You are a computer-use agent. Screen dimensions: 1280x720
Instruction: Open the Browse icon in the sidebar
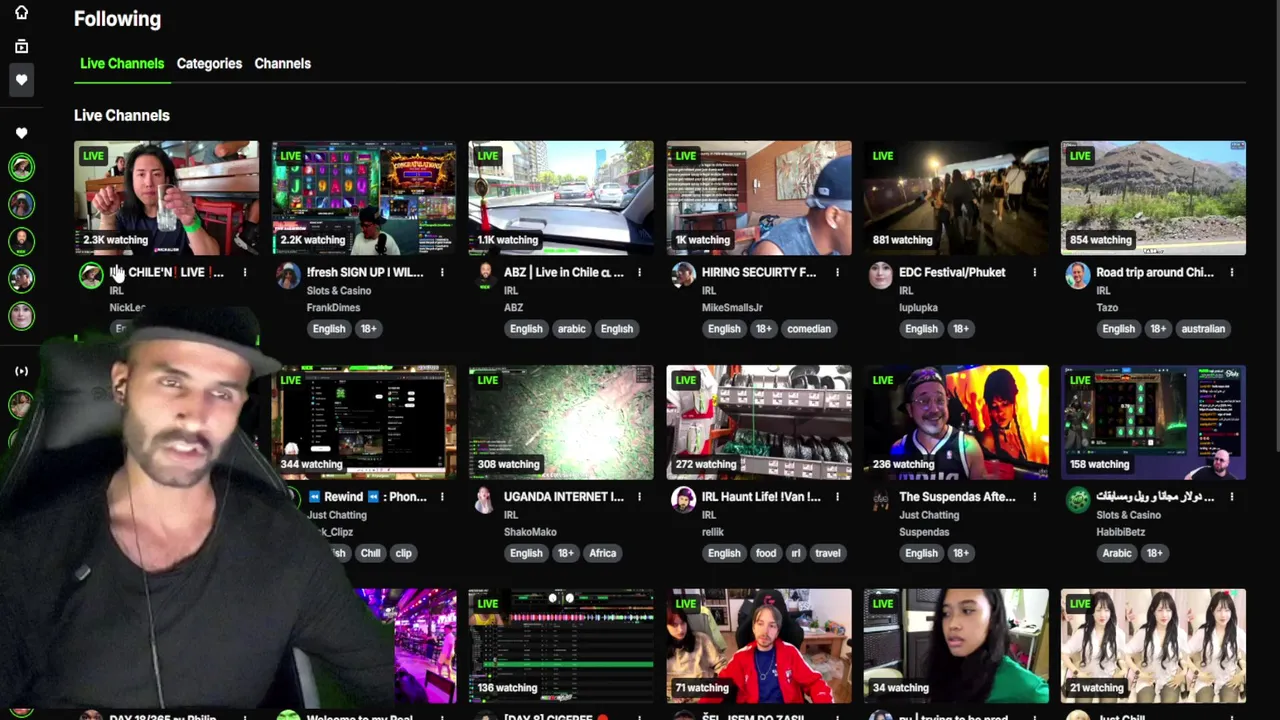click(21, 46)
